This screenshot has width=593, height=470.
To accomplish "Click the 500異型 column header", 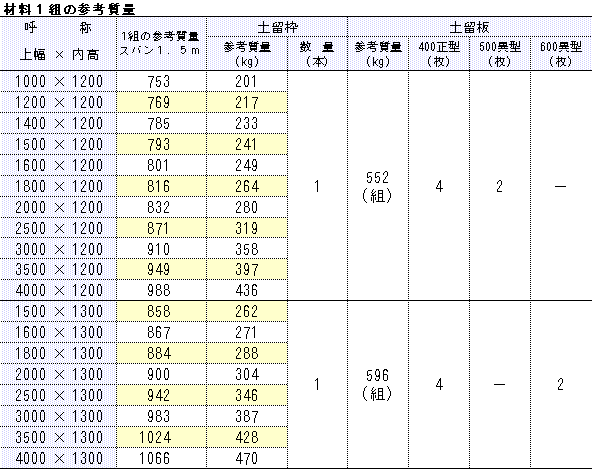I will [500, 54].
